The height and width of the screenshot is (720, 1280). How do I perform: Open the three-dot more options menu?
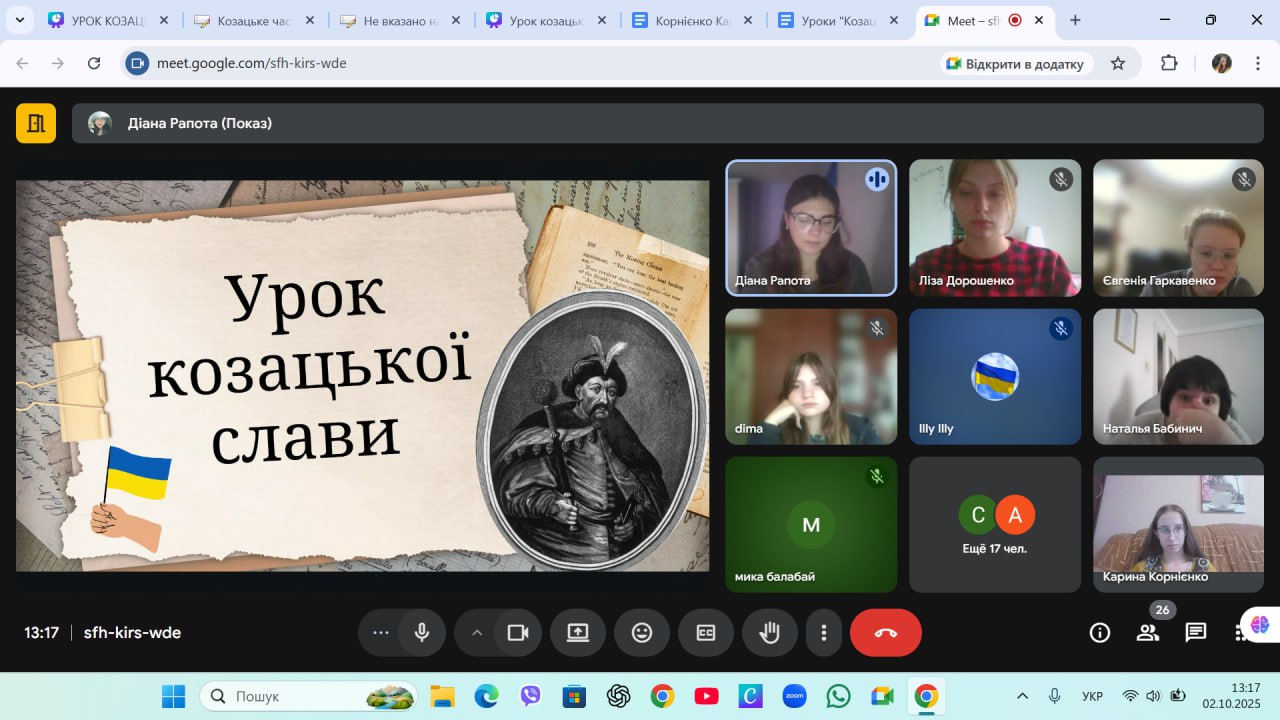[x=824, y=633]
